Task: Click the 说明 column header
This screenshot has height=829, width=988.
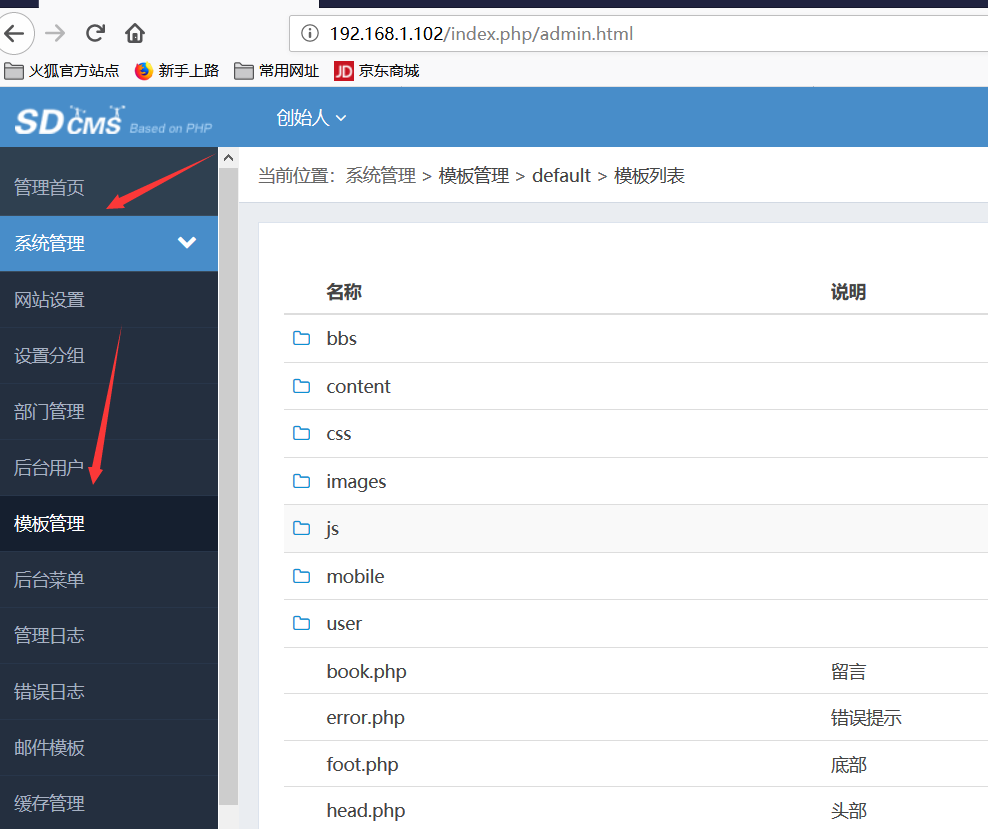Action: click(x=848, y=292)
